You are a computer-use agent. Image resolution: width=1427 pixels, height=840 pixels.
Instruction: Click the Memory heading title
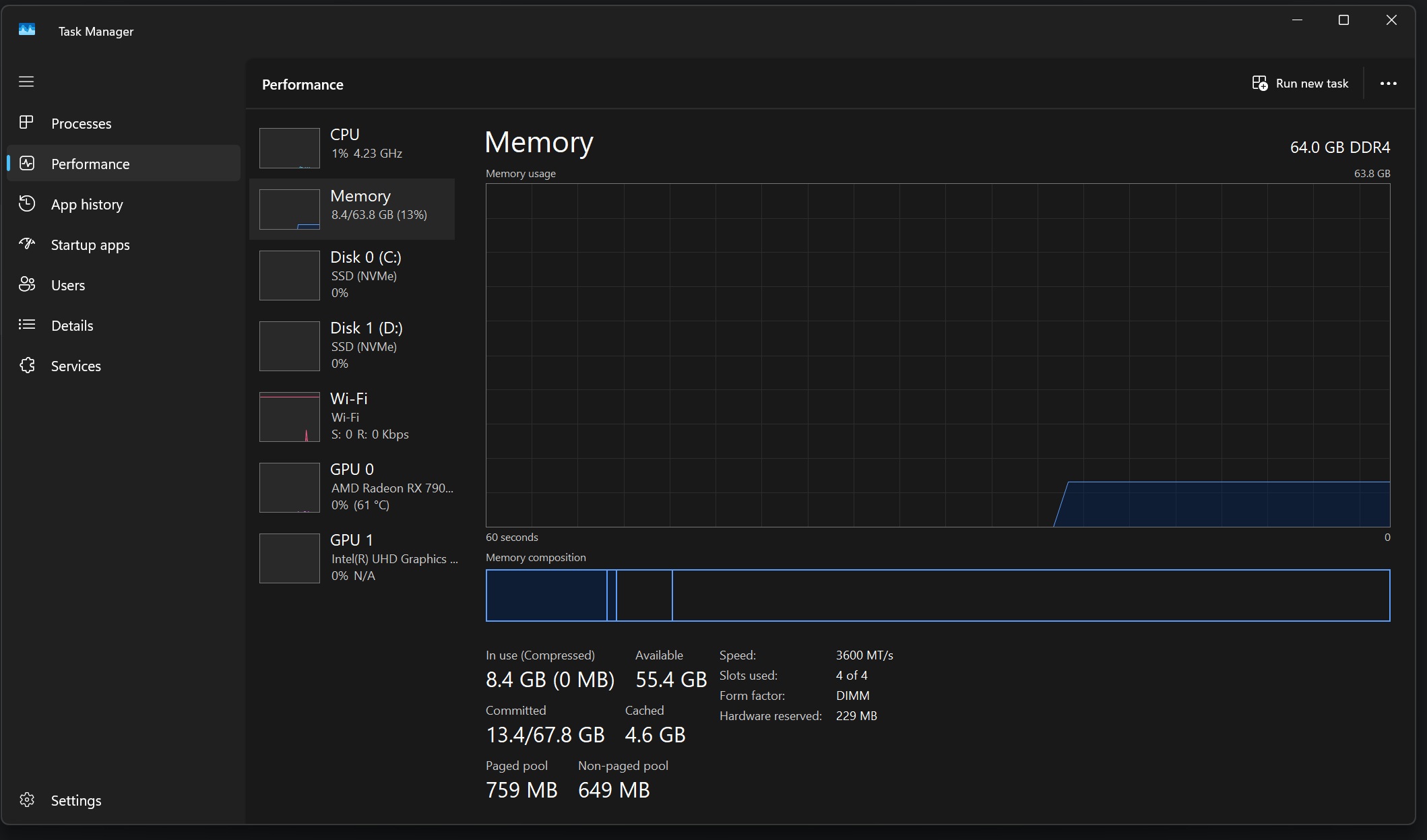point(539,142)
